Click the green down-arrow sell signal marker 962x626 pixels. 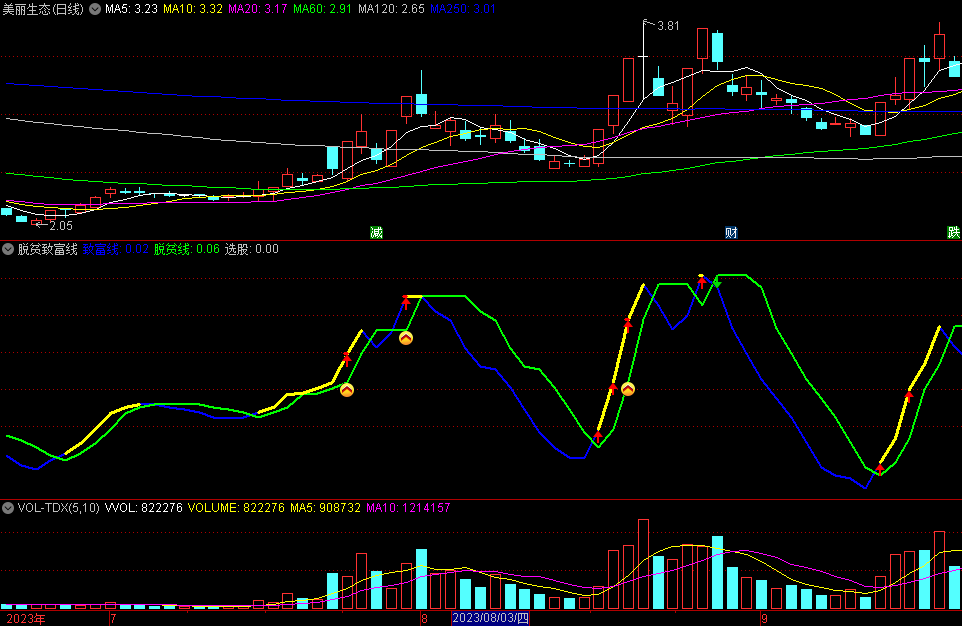[717, 283]
